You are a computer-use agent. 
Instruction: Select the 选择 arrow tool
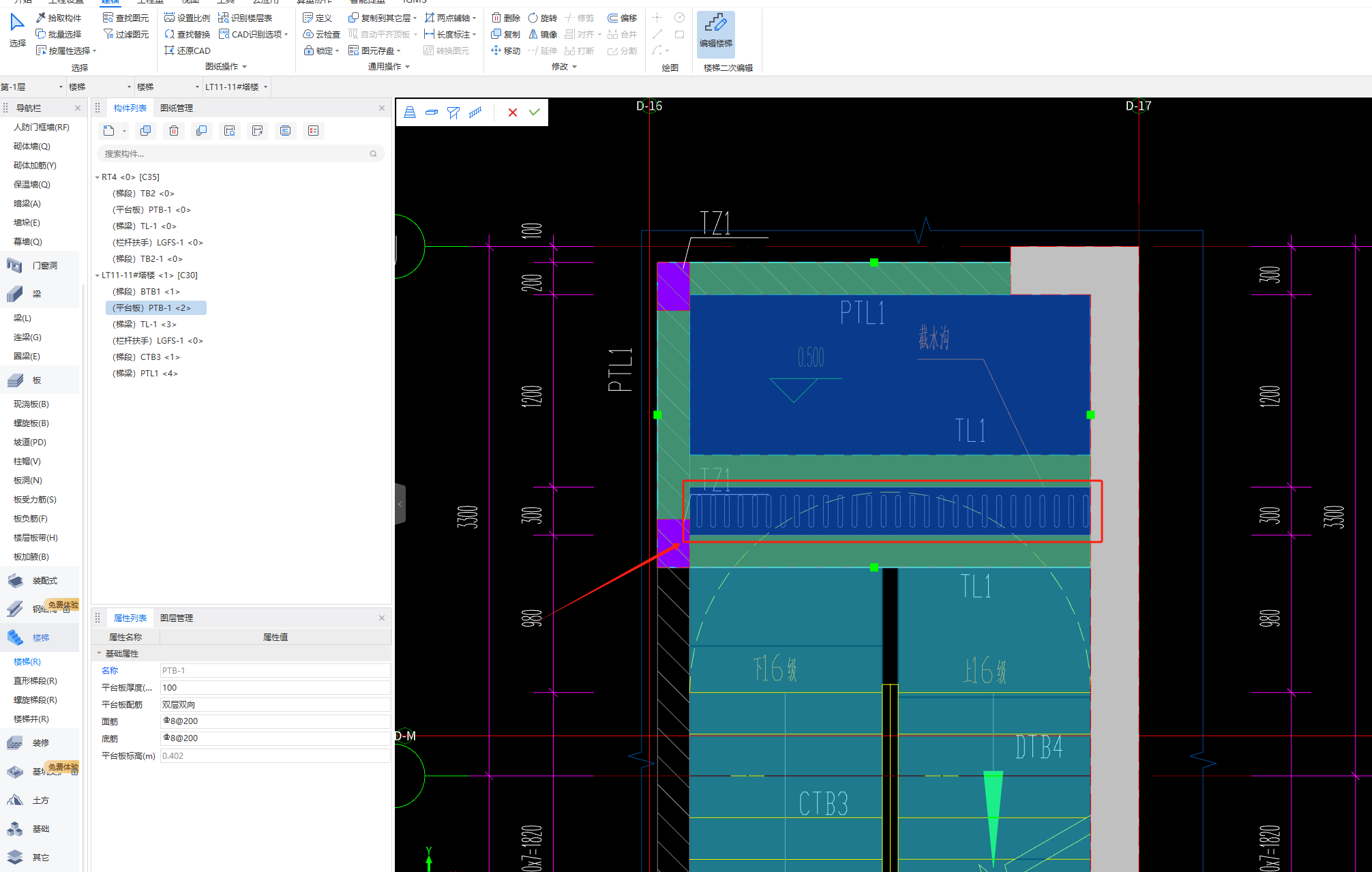[17, 30]
